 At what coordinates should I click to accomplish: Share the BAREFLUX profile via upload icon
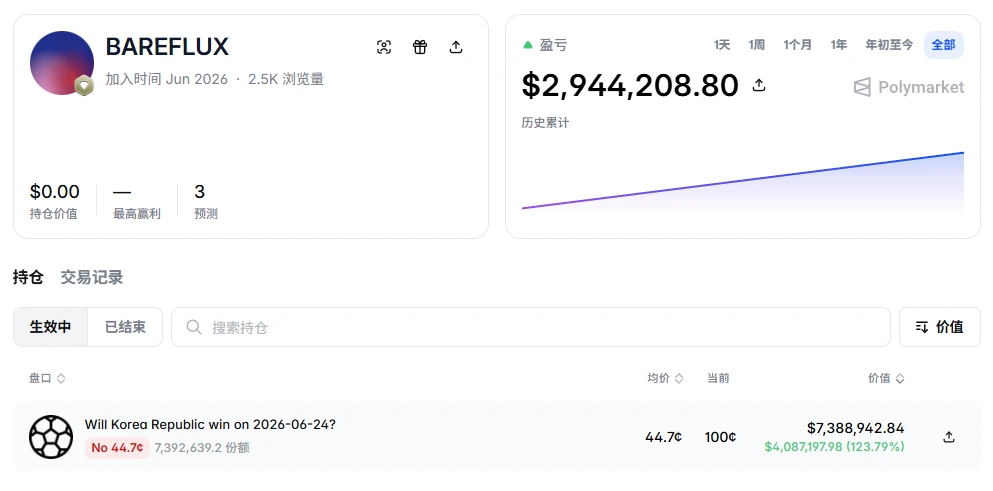click(x=456, y=47)
